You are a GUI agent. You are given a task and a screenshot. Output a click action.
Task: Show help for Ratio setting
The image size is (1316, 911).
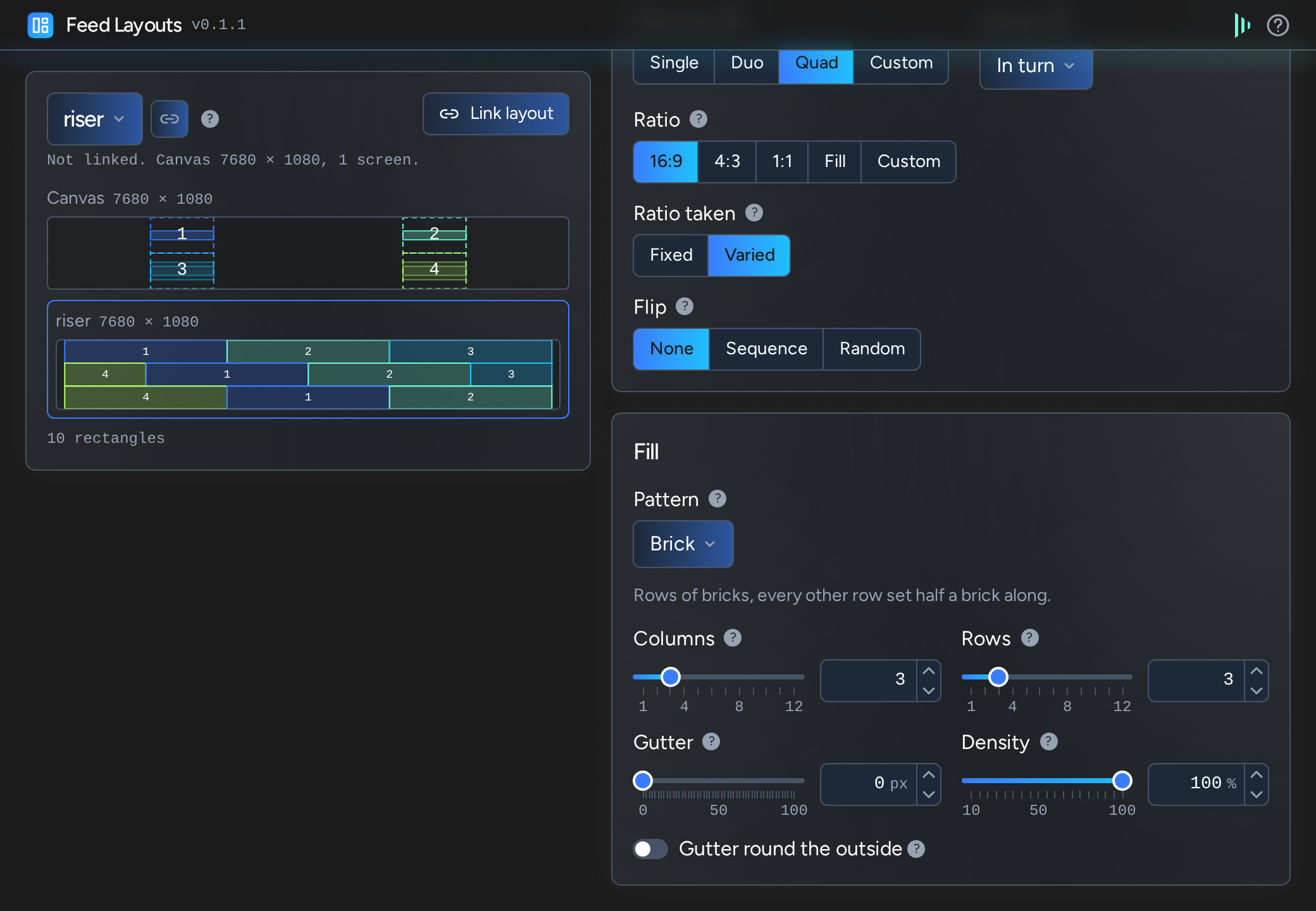pos(698,119)
